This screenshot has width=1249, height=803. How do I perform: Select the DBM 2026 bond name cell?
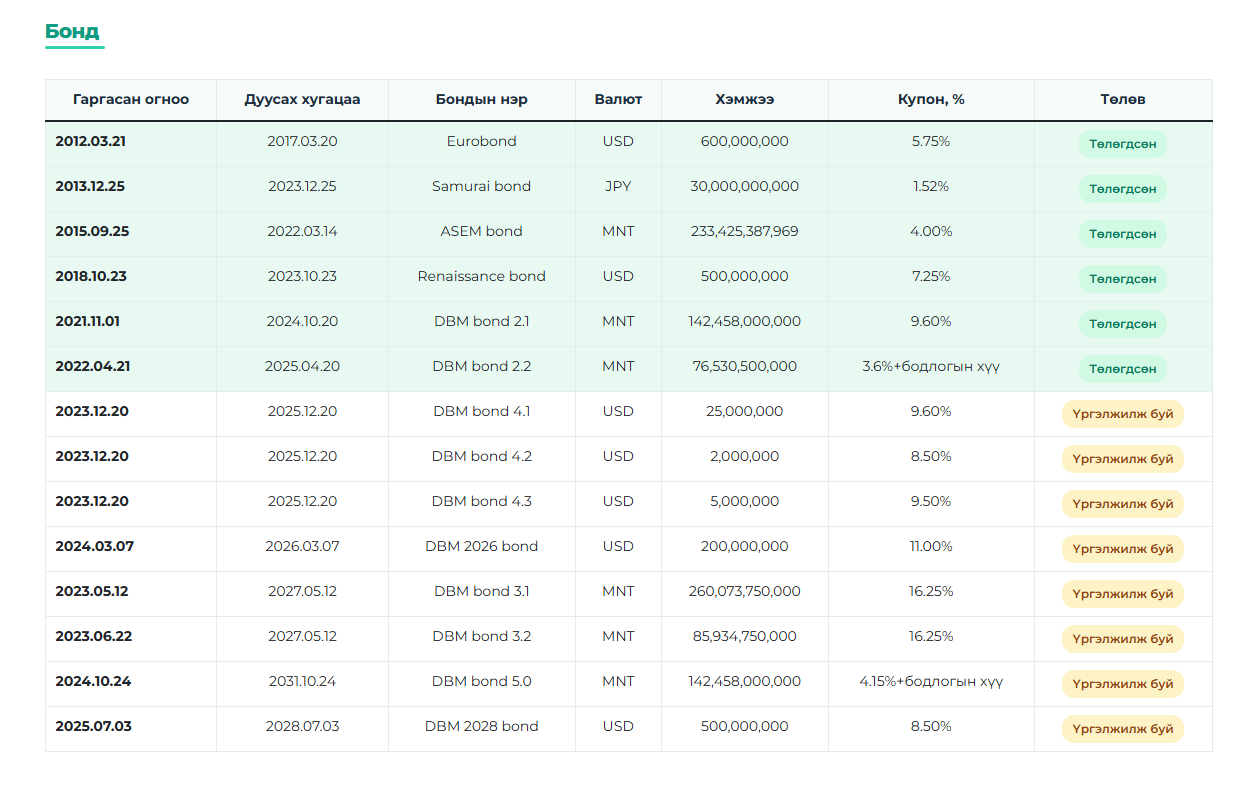click(x=481, y=547)
